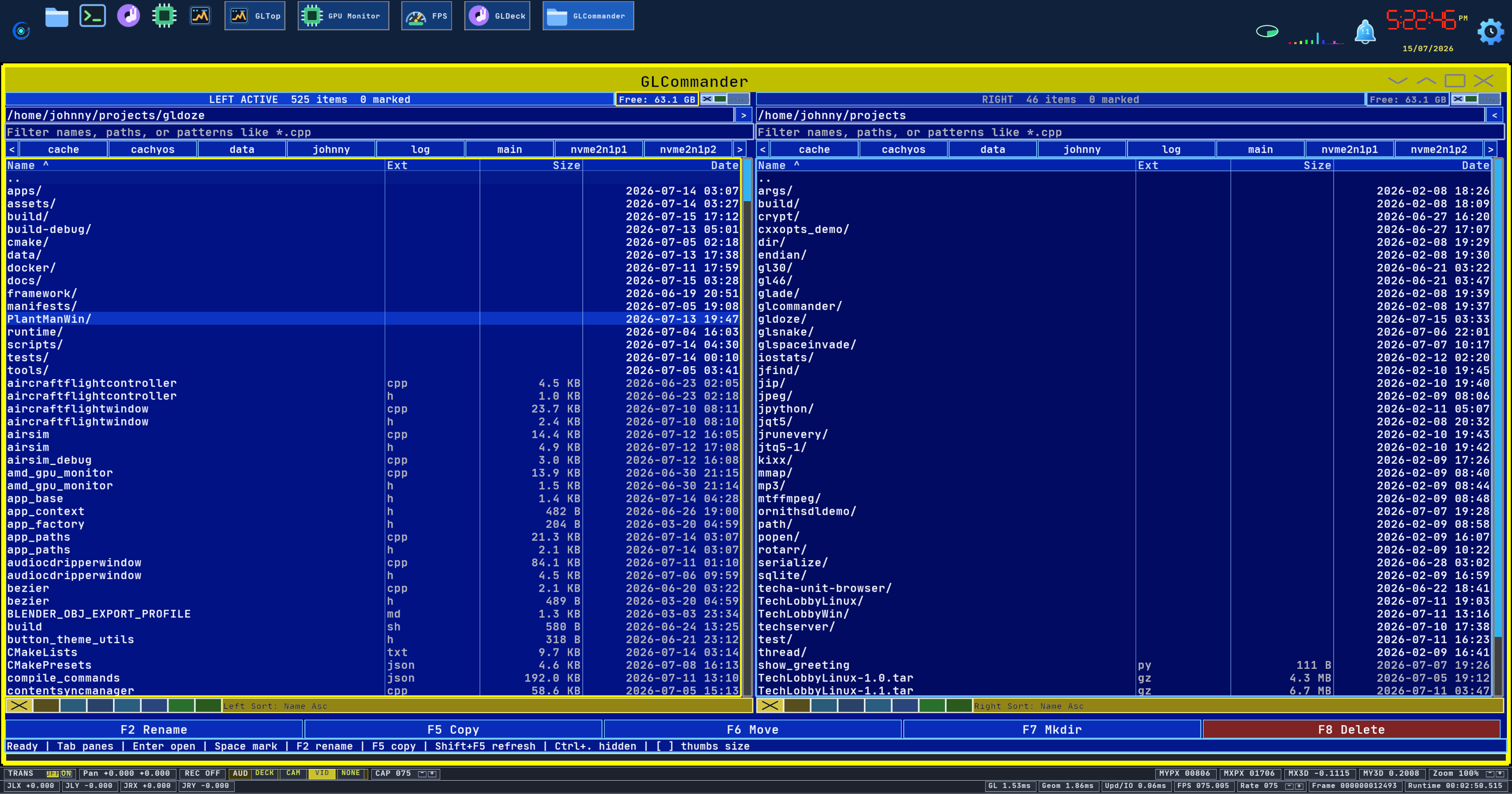Image resolution: width=1512 pixels, height=794 pixels.
Task: Select VID capture mode
Action: [x=322, y=774]
